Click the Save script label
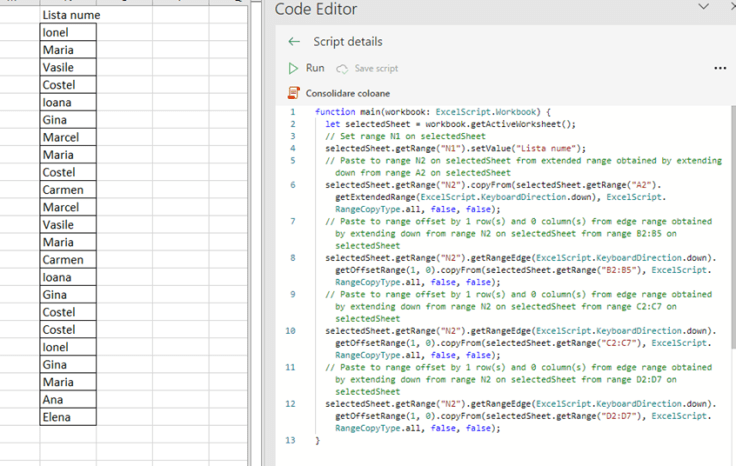Screen dimensions: 736x466 point(376,69)
